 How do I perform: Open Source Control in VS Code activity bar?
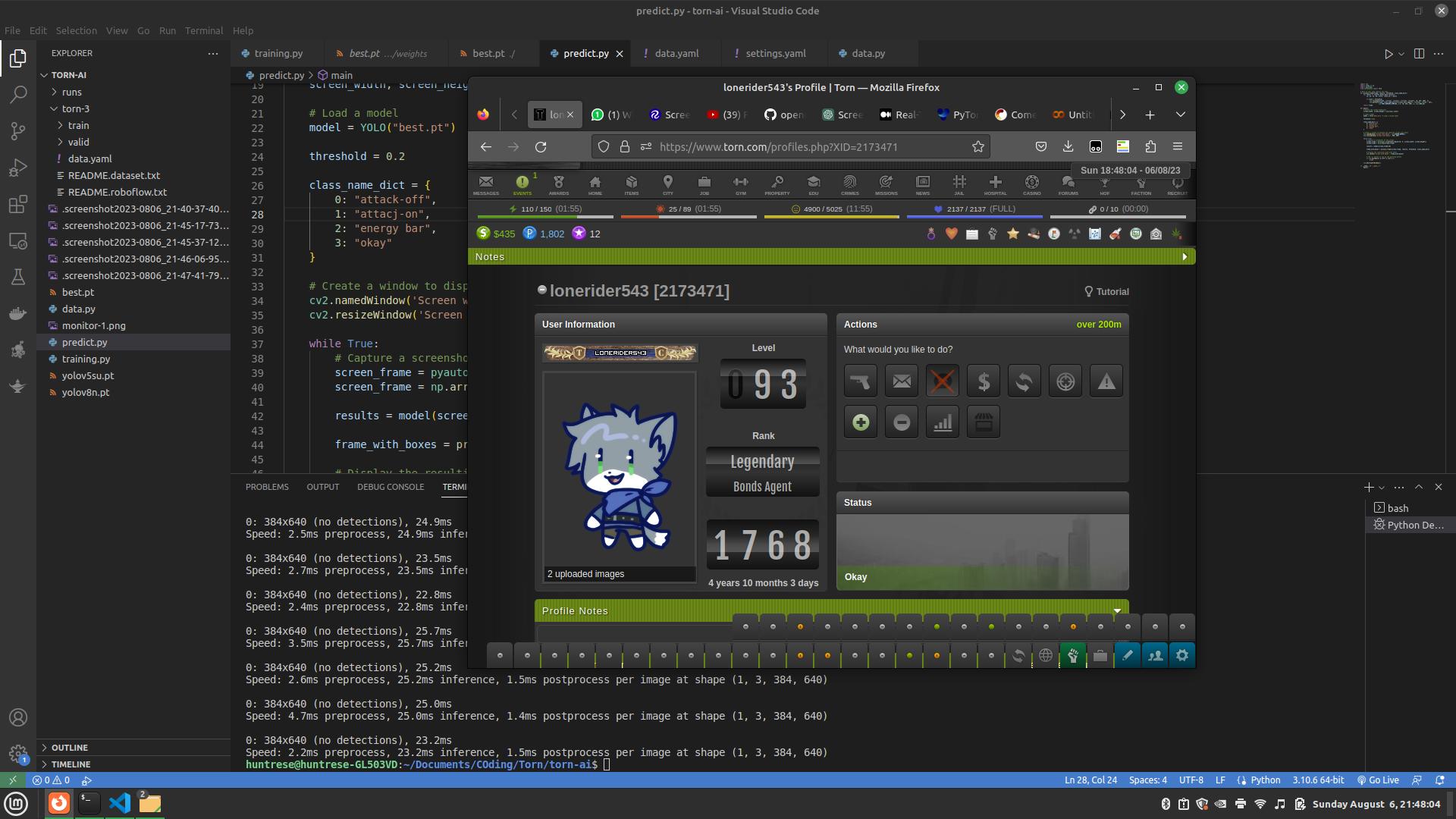[x=18, y=131]
